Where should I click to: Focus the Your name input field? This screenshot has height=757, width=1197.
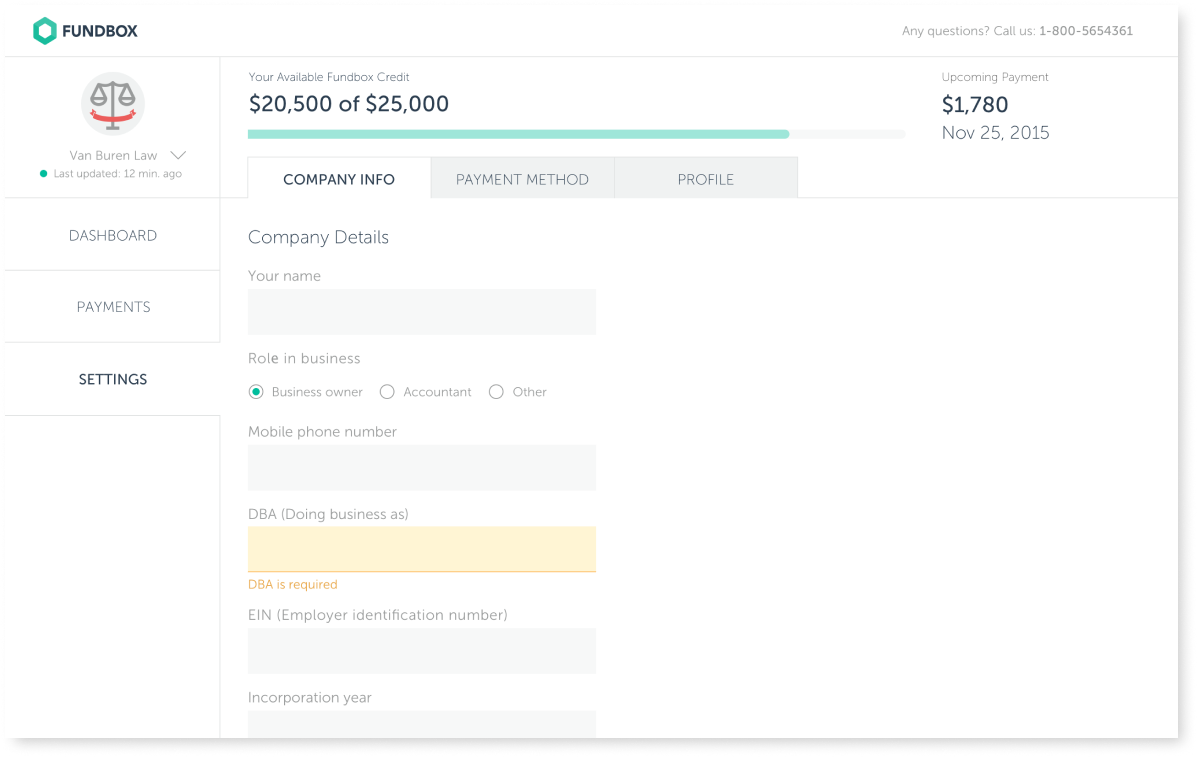(421, 312)
